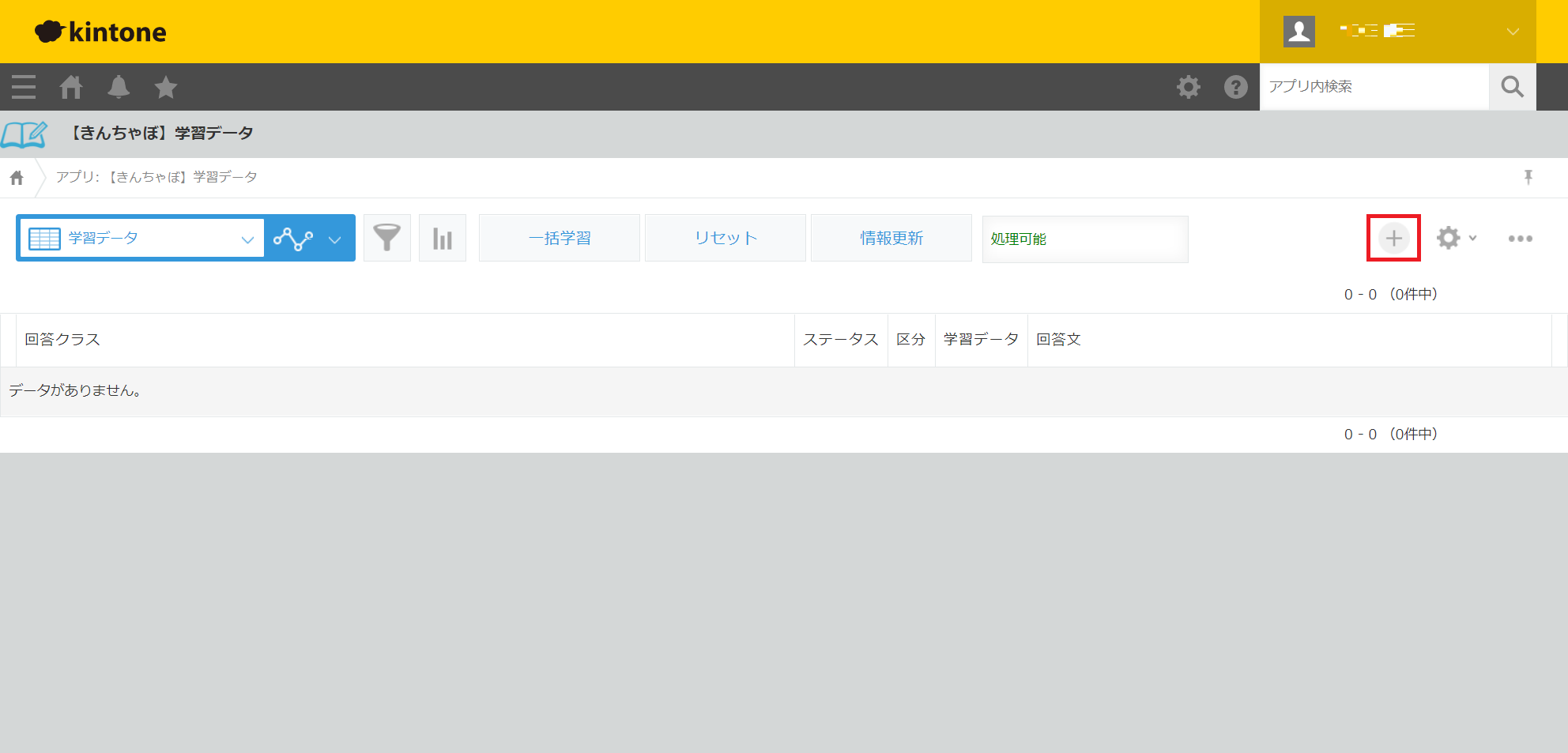This screenshot has height=753, width=1568.
Task: Click the リセット button
Action: [x=726, y=238]
